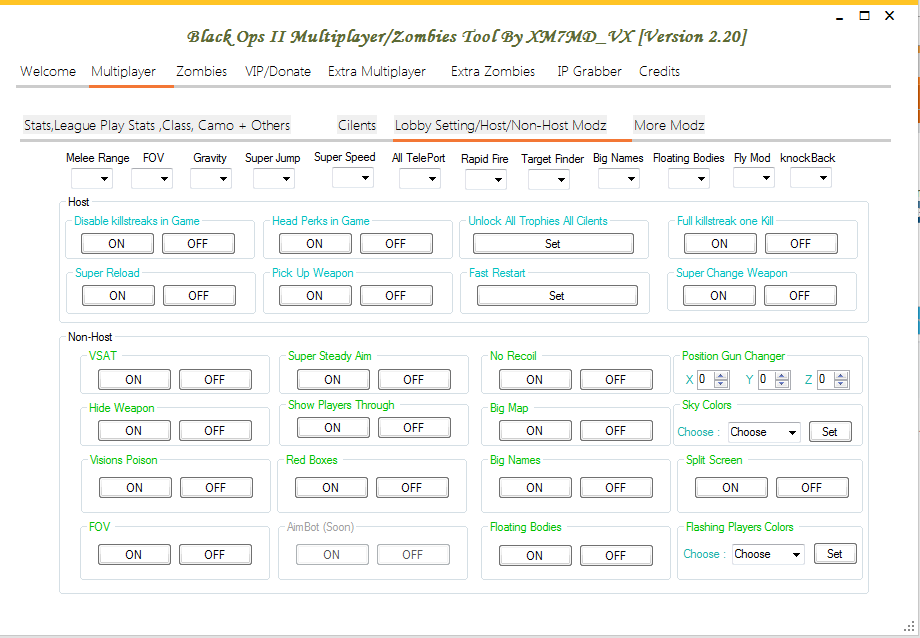This screenshot has width=920, height=638.
Task: Open the Sky Colors Choose dropdown
Action: coord(764,433)
